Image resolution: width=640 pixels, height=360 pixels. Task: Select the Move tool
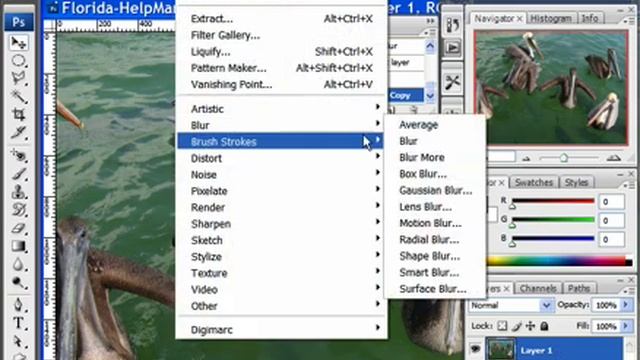(x=18, y=42)
